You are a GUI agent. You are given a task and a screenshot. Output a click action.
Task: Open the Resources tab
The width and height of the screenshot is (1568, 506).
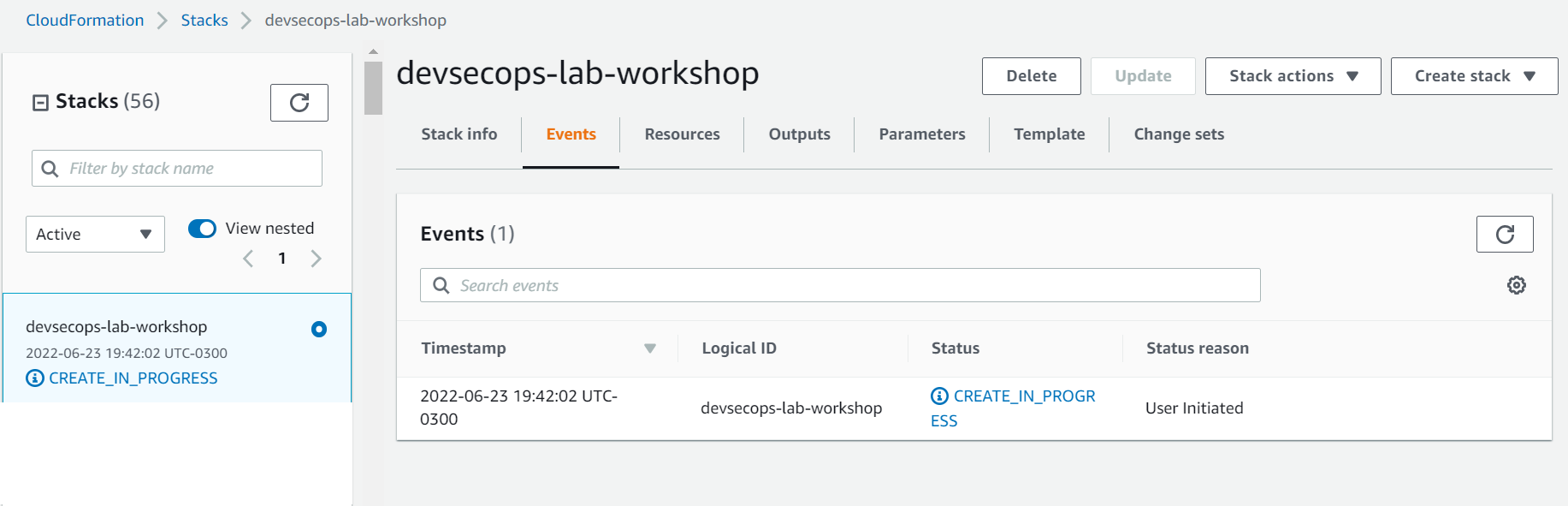[x=682, y=134]
